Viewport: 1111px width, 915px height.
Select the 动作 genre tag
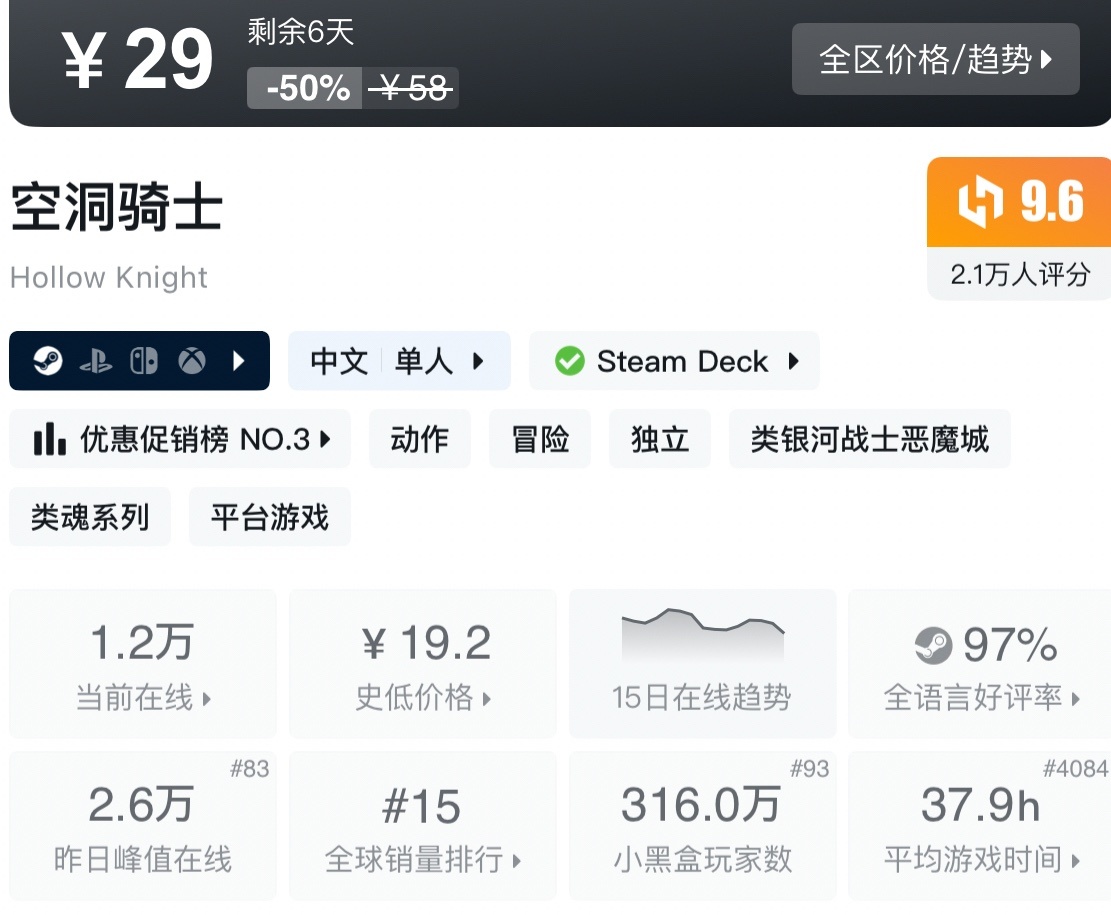pyautogui.click(x=419, y=439)
